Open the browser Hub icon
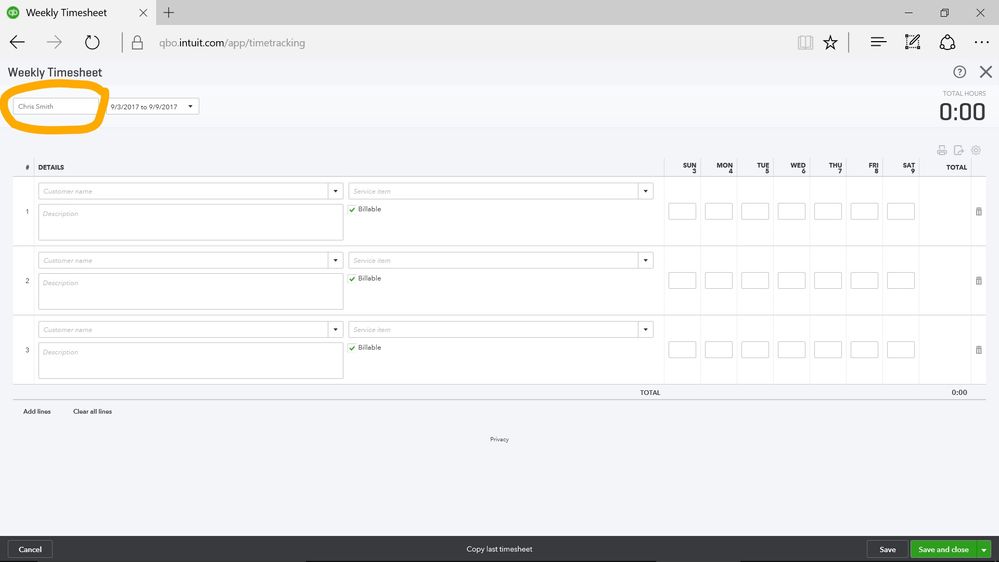This screenshot has height=562, width=999. 878,42
